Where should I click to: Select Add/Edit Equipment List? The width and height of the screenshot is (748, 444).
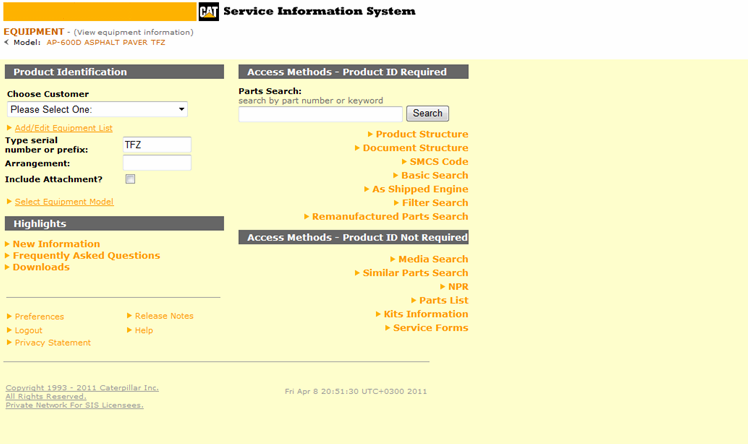tap(63, 128)
